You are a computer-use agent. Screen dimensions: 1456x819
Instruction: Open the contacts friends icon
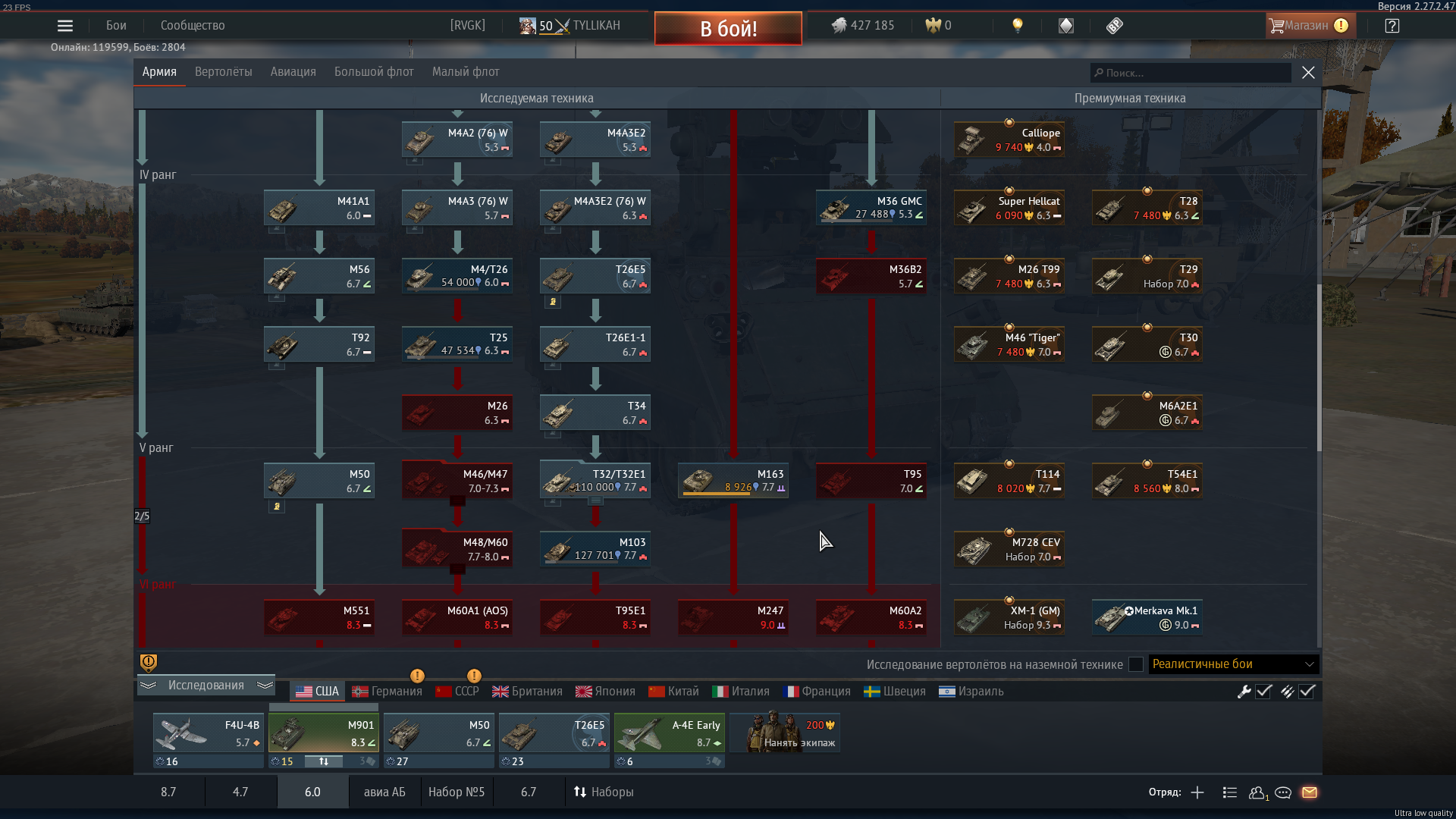pos(1258,792)
